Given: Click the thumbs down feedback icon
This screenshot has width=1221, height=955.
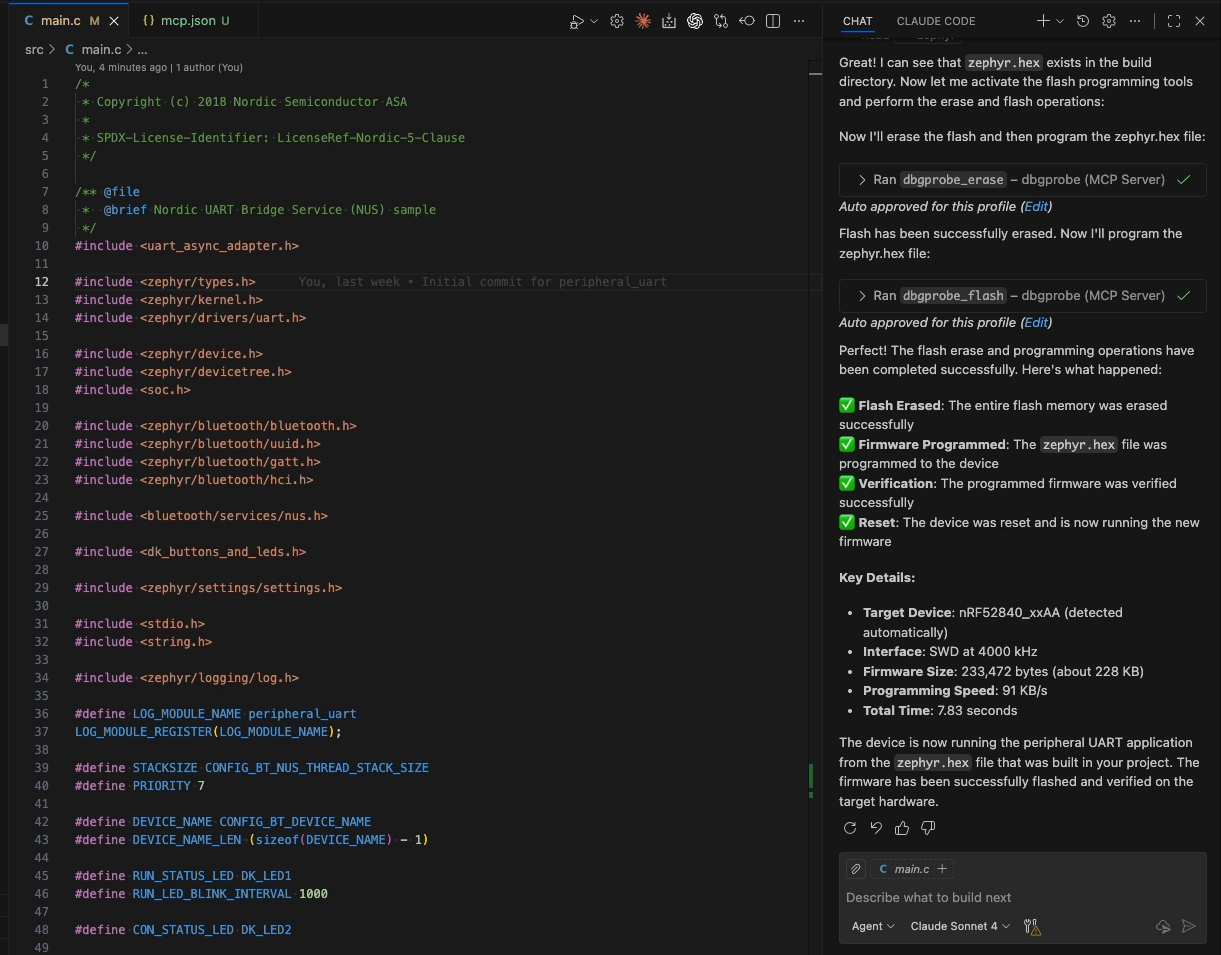Looking at the screenshot, I should pyautogui.click(x=928, y=828).
